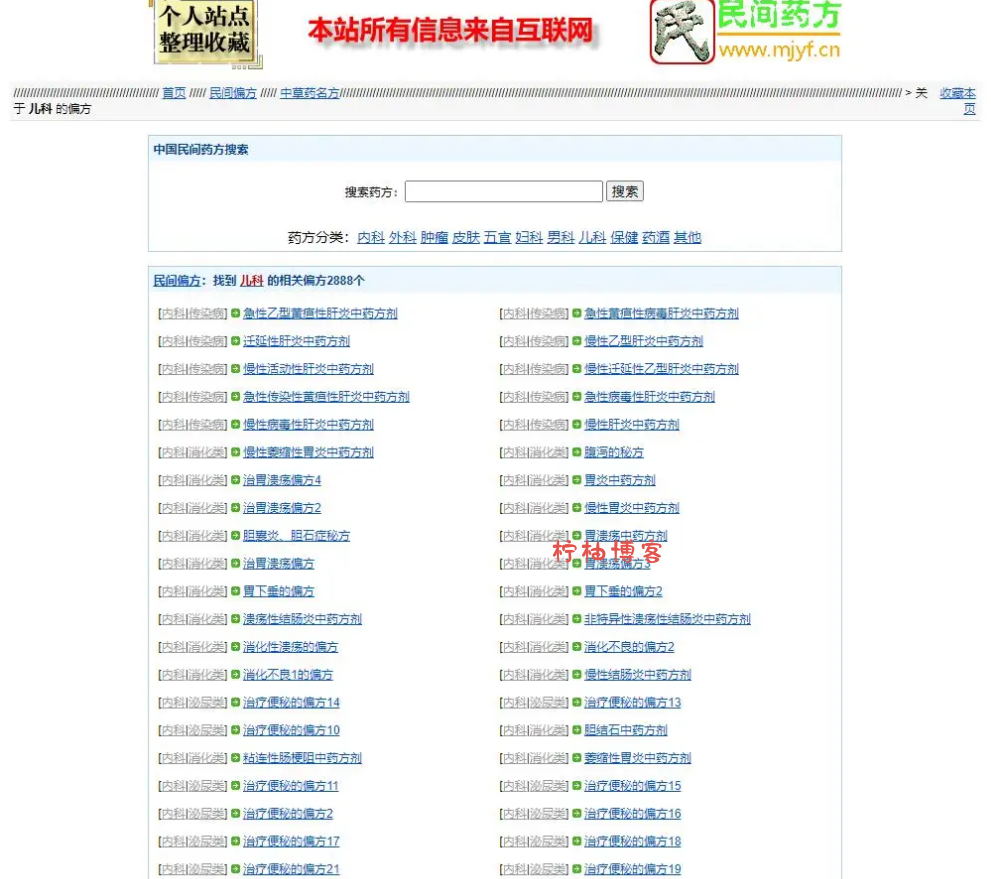This screenshot has height=879, width=991.
Task: Open the 胆囊炎、胆石症秘方 remedy
Action: tap(296, 535)
